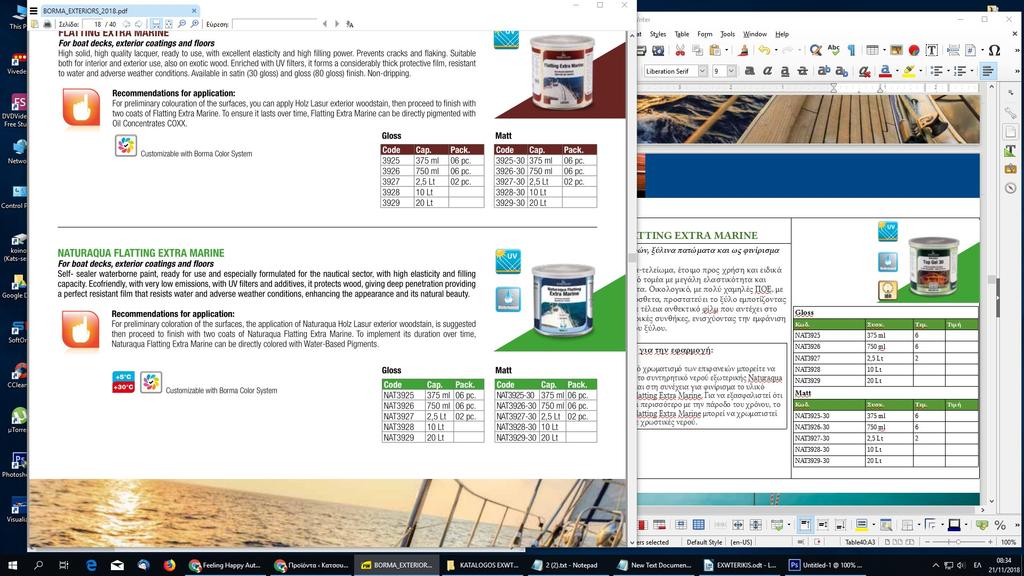Click the Spelling check Abc icon
The height and width of the screenshot is (576, 1024).
point(834,50)
